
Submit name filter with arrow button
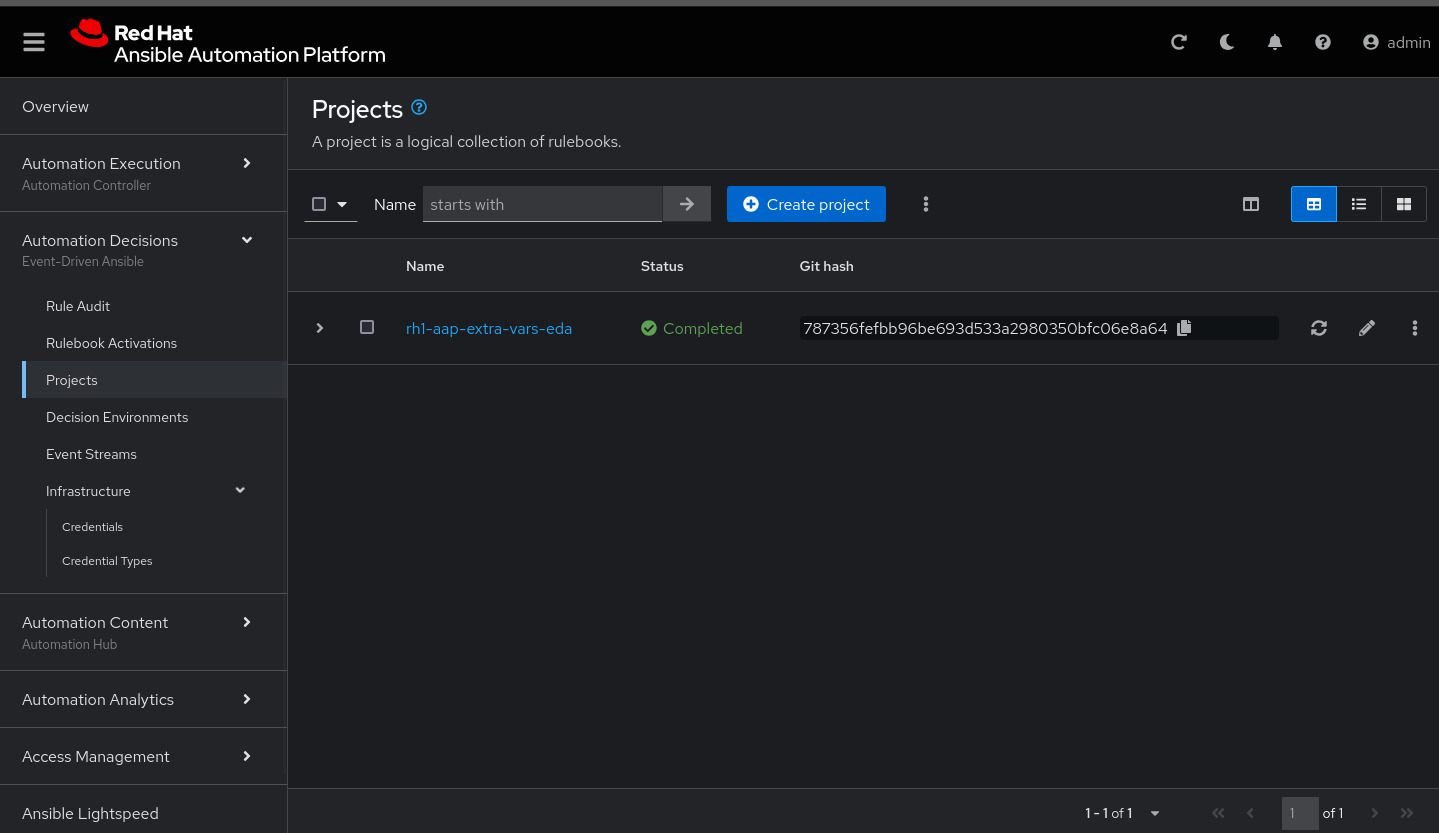click(687, 204)
